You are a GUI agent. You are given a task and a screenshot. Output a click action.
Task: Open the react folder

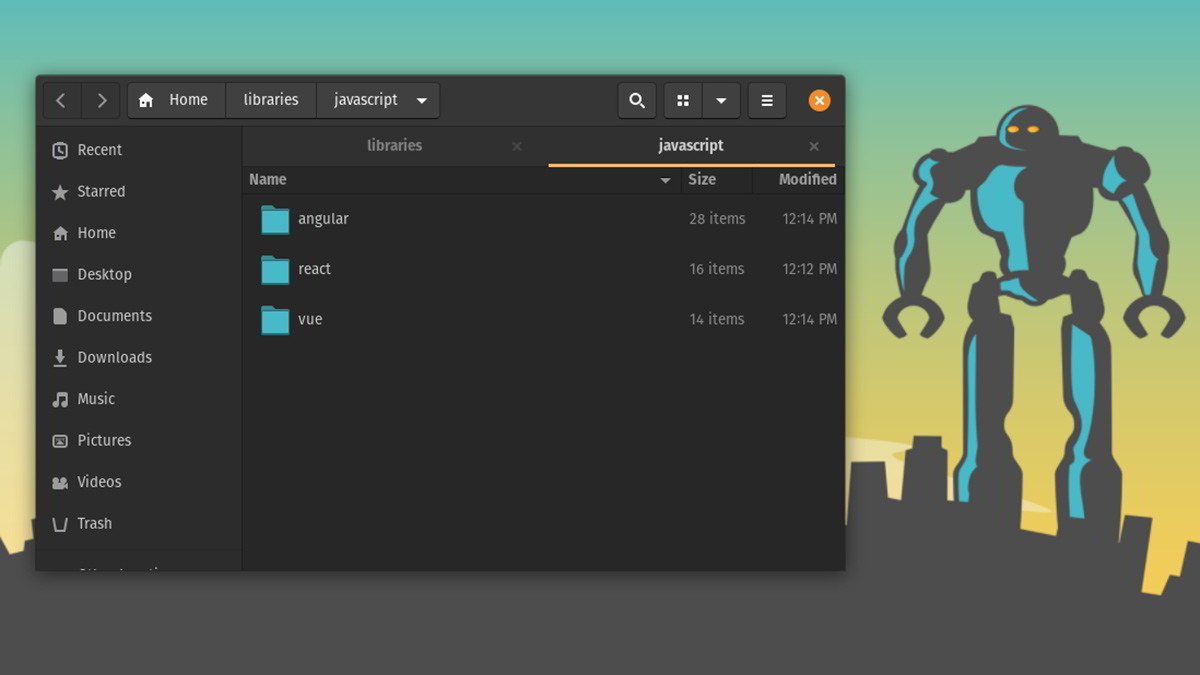[x=315, y=268]
